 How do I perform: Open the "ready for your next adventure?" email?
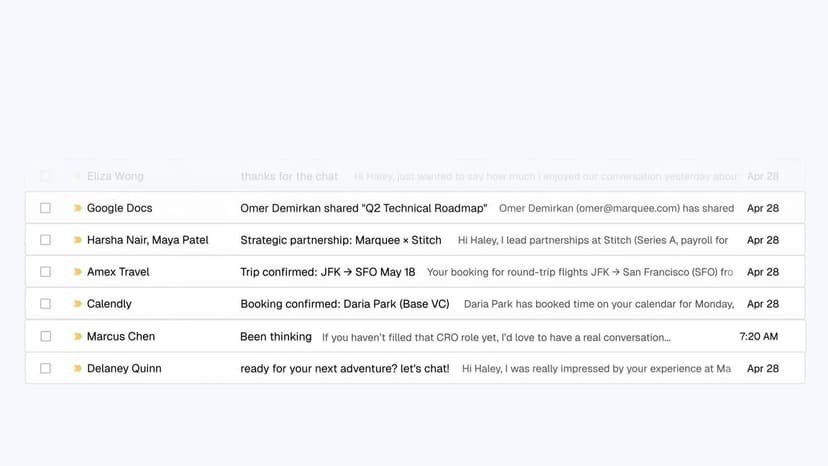pos(415,368)
